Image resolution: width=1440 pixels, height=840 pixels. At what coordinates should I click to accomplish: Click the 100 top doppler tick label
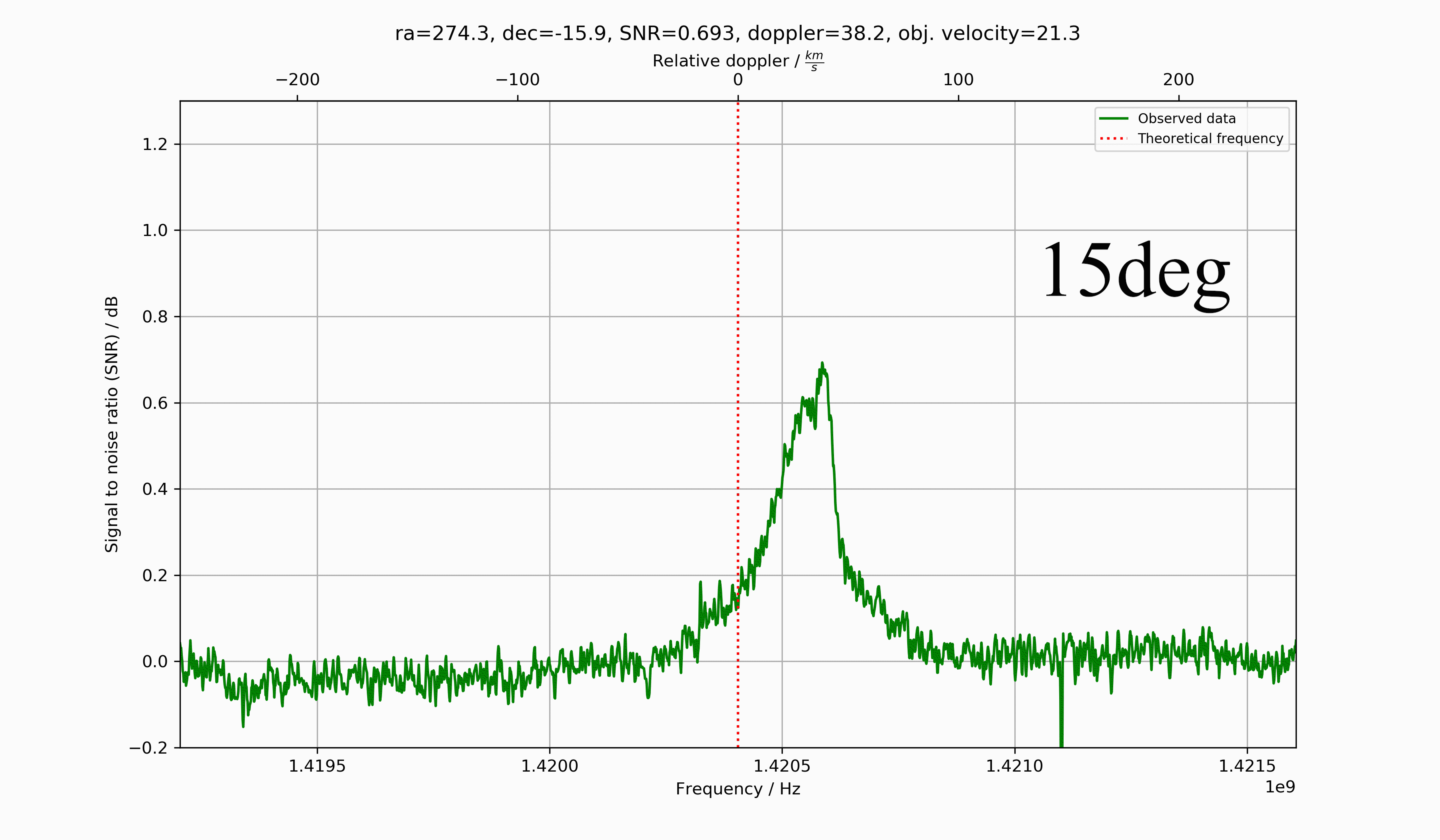[958, 80]
